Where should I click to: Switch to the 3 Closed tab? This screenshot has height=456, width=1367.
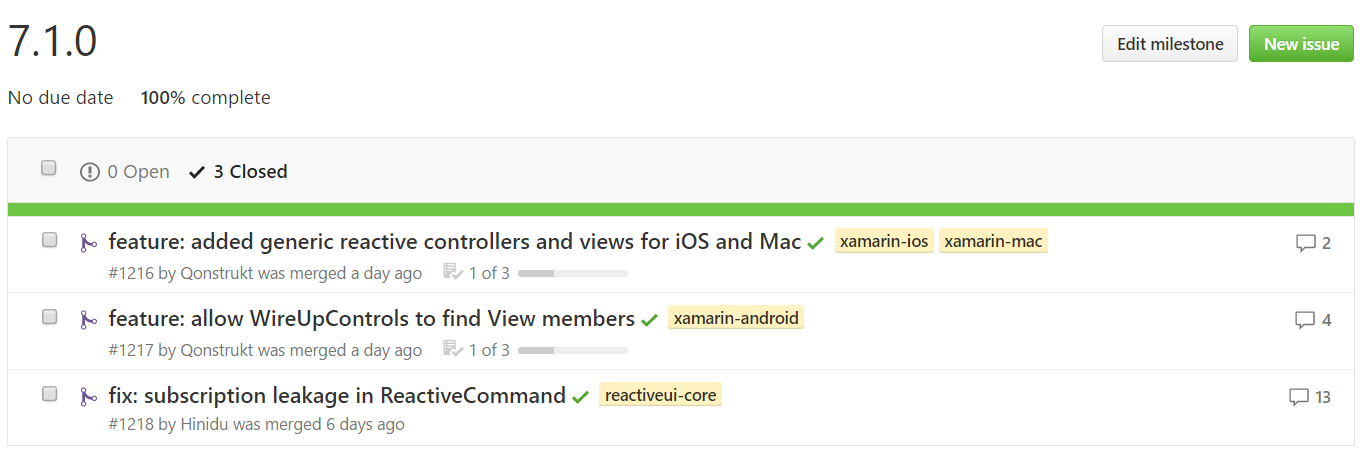pyautogui.click(x=239, y=172)
